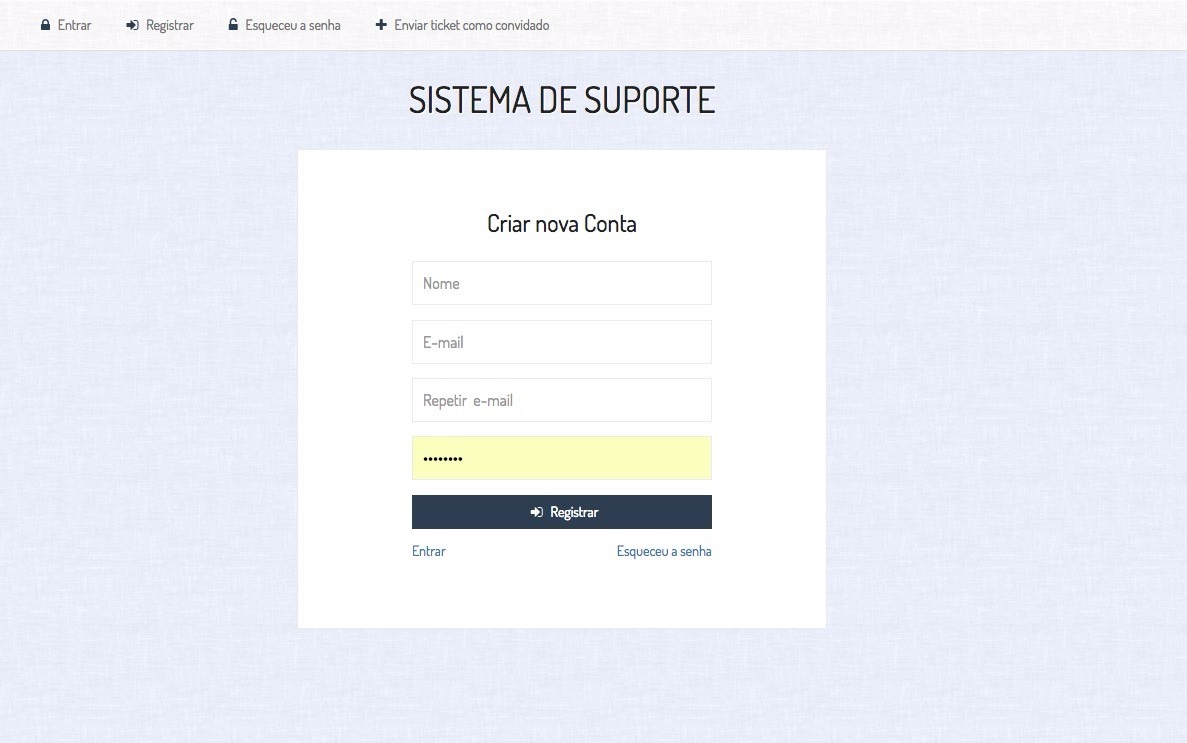Viewport: 1187px width, 743px height.
Task: Click the open padlock icon in navbar
Action: pos(233,25)
